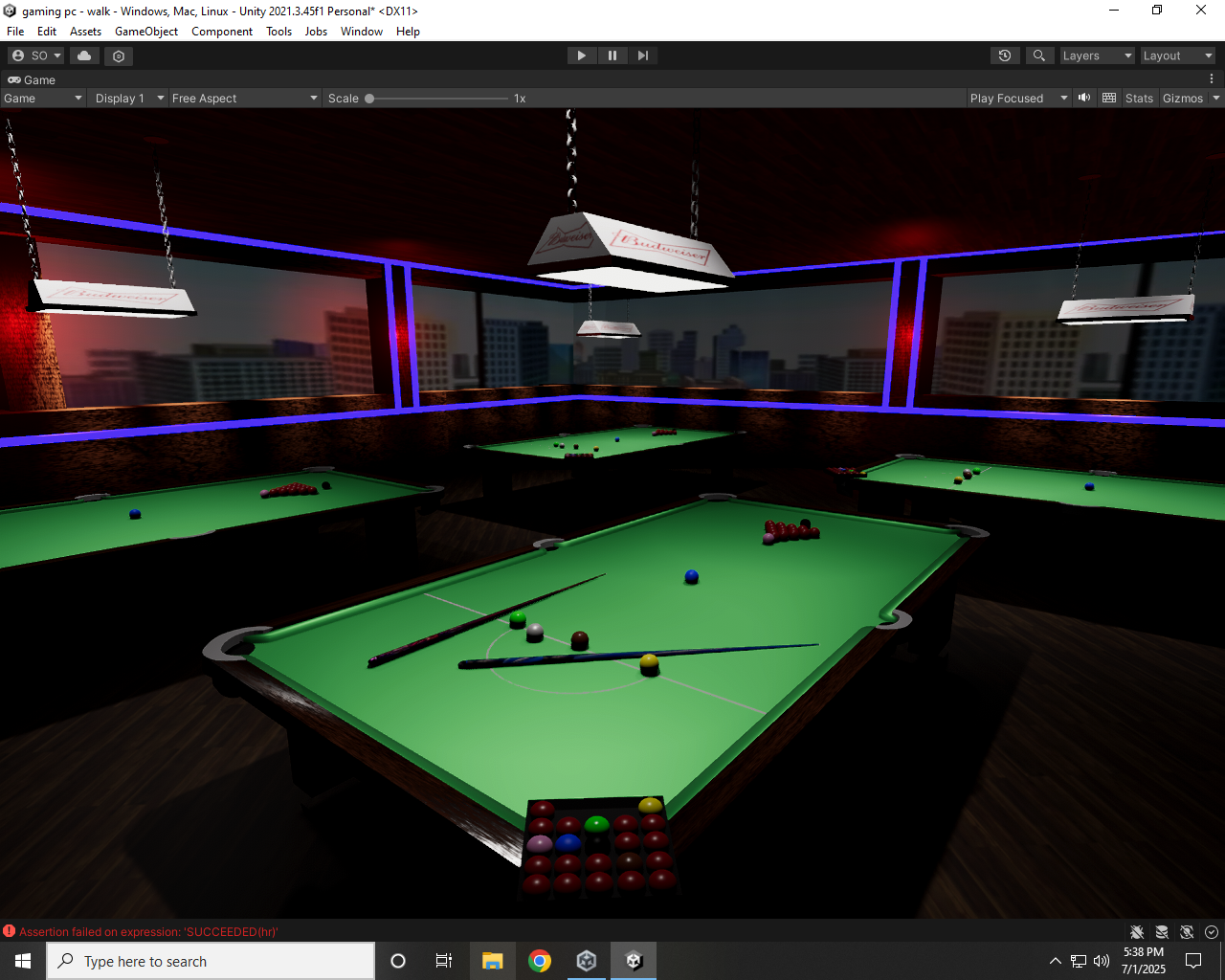The width and height of the screenshot is (1225, 980).
Task: Click the Unity Editor taskbar icon
Action: pos(634,961)
